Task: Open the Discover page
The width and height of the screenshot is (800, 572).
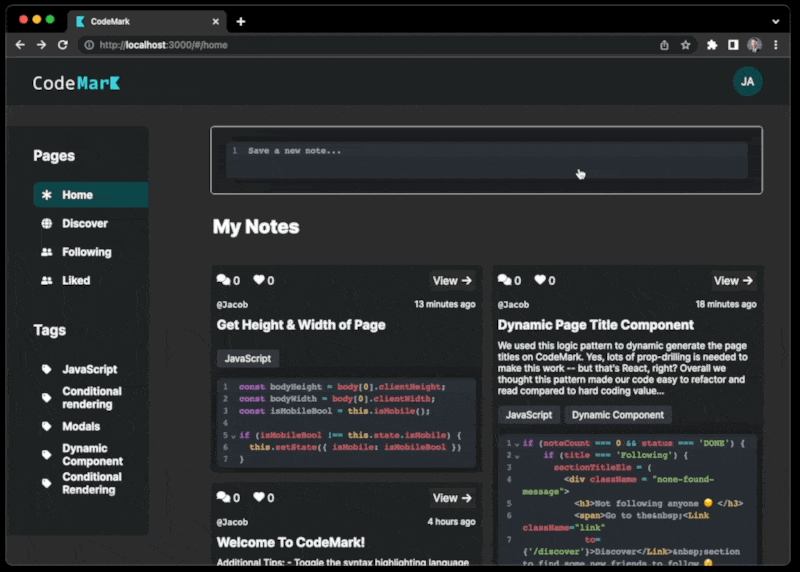Action: coord(85,223)
